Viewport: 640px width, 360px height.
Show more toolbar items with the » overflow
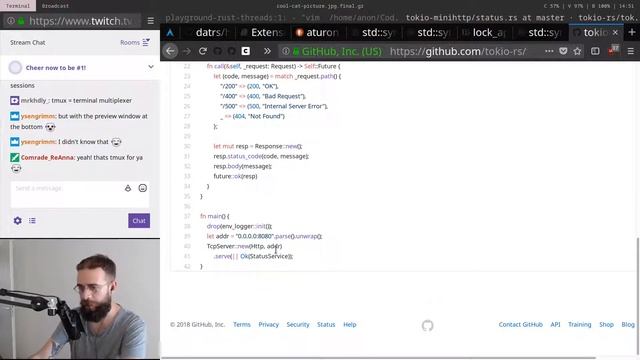tap(267, 51)
